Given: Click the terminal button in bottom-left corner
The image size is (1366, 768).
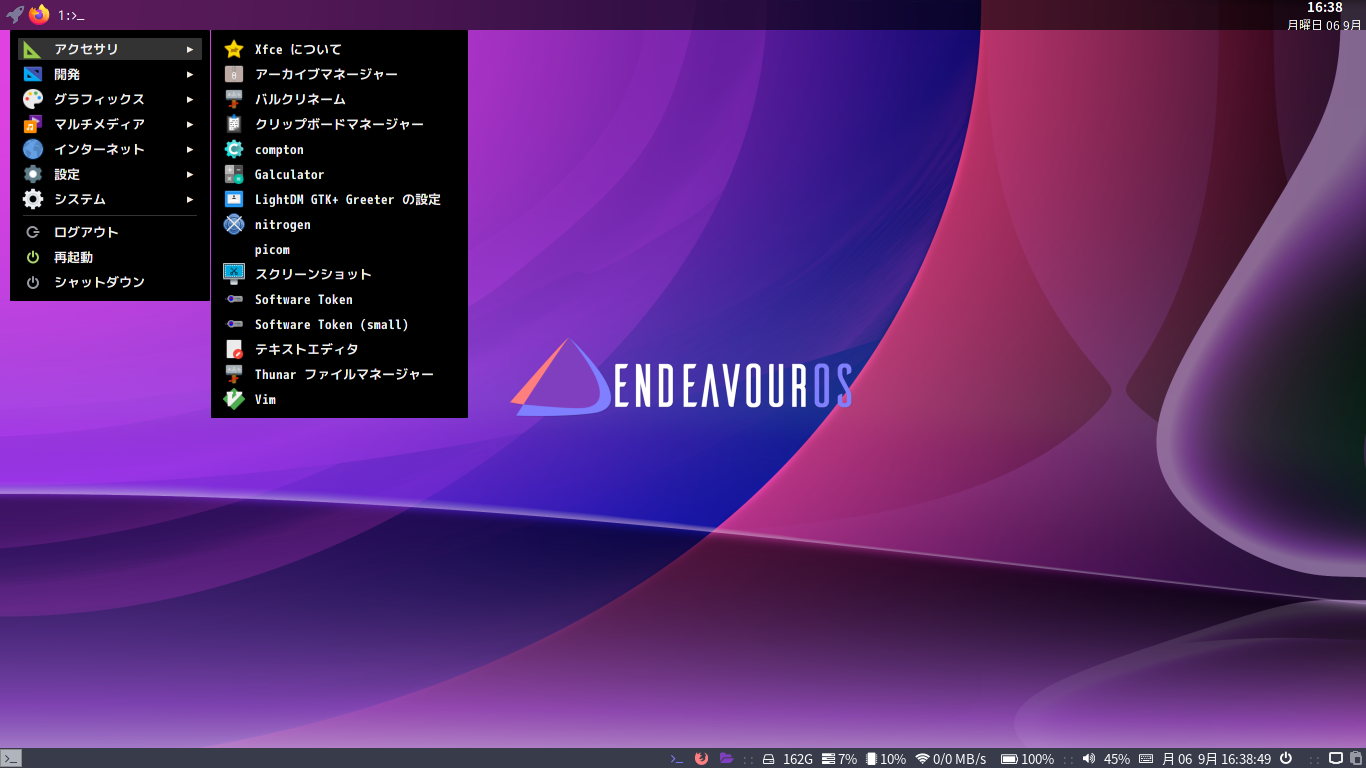Looking at the screenshot, I should [x=11, y=758].
